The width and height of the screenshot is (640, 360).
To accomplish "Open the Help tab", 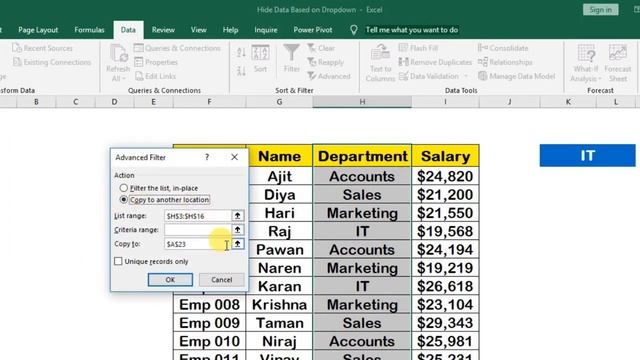I will (x=231, y=30).
